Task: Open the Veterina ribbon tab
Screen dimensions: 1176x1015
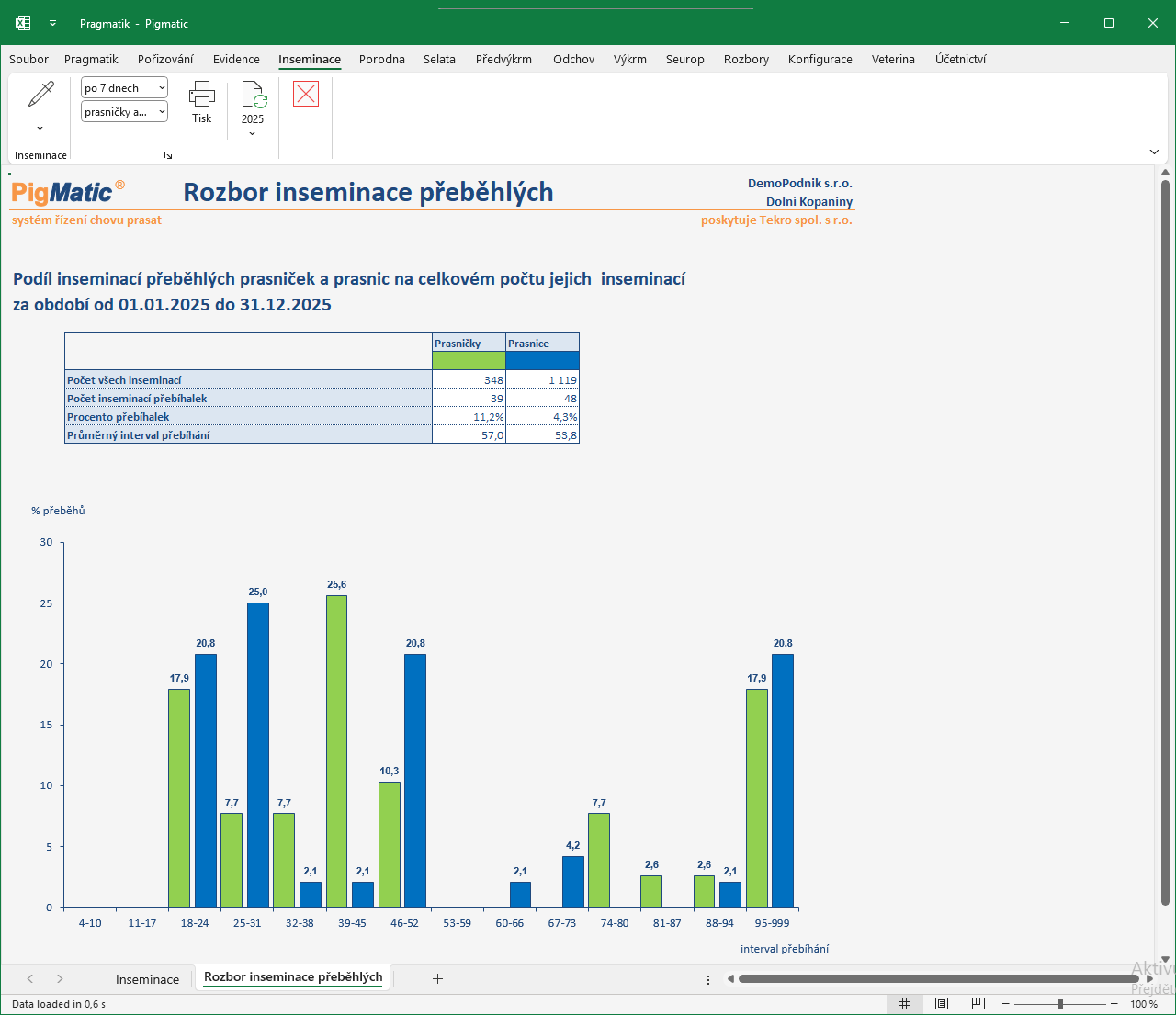Action: point(893,59)
